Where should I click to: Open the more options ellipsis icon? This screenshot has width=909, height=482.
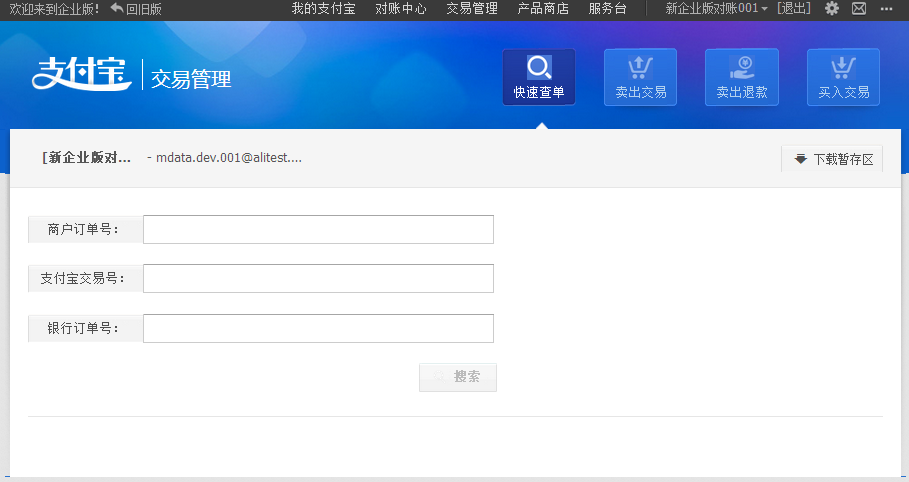click(x=886, y=9)
